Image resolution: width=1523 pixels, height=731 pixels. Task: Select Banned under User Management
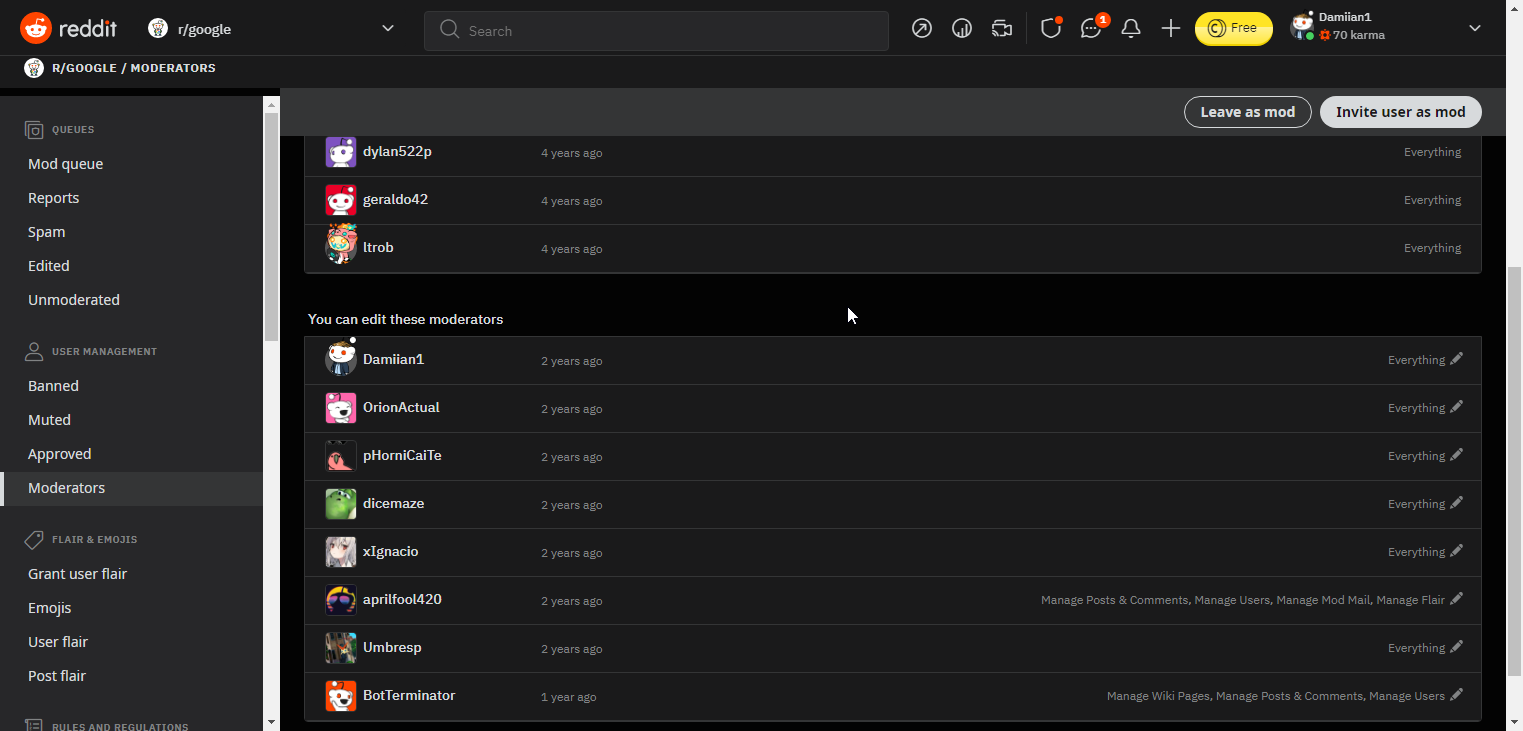coord(53,386)
